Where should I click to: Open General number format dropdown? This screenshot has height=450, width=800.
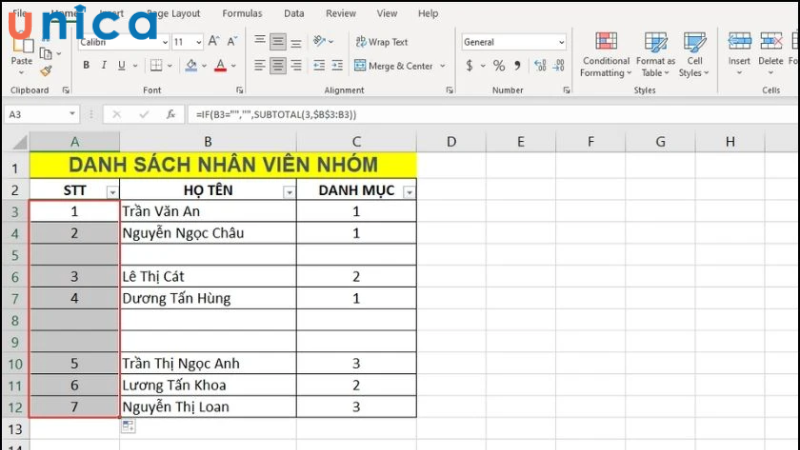561,42
